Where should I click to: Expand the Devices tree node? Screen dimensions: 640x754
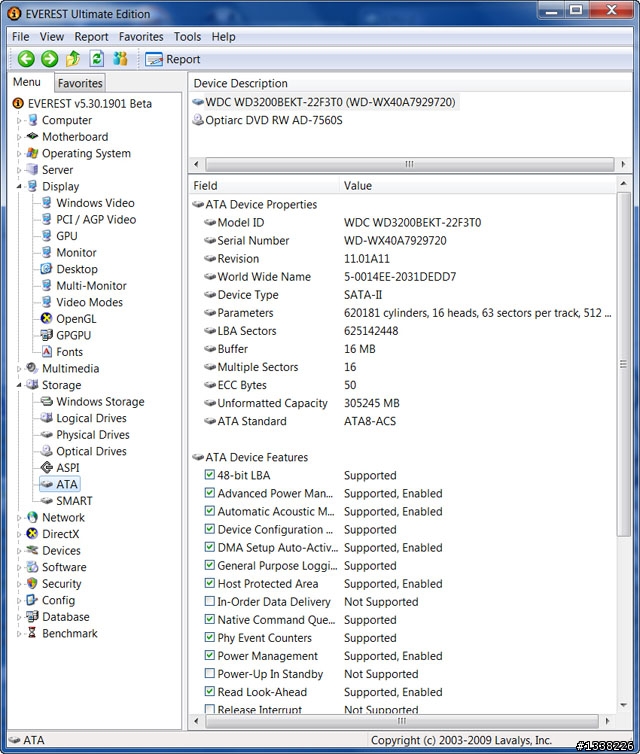click(x=19, y=551)
